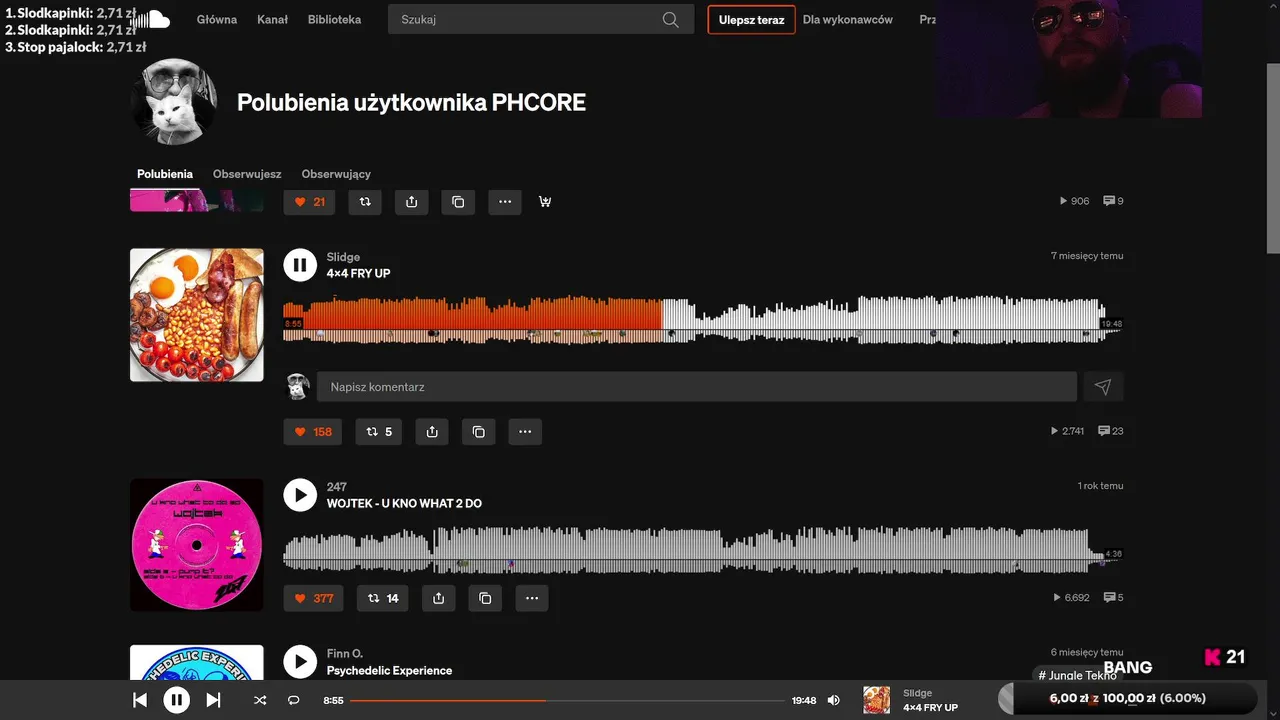Click the now playing thumbnail in player bar
This screenshot has width=1280, height=720.
[x=877, y=700]
